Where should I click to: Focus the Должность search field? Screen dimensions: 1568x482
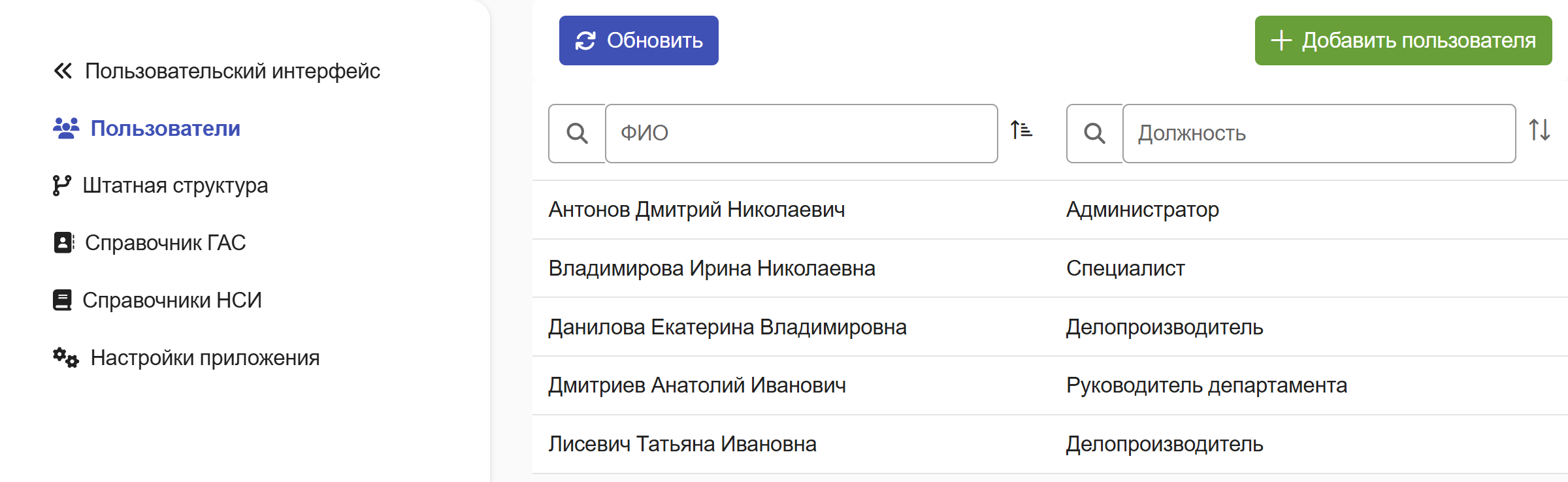[1319, 133]
